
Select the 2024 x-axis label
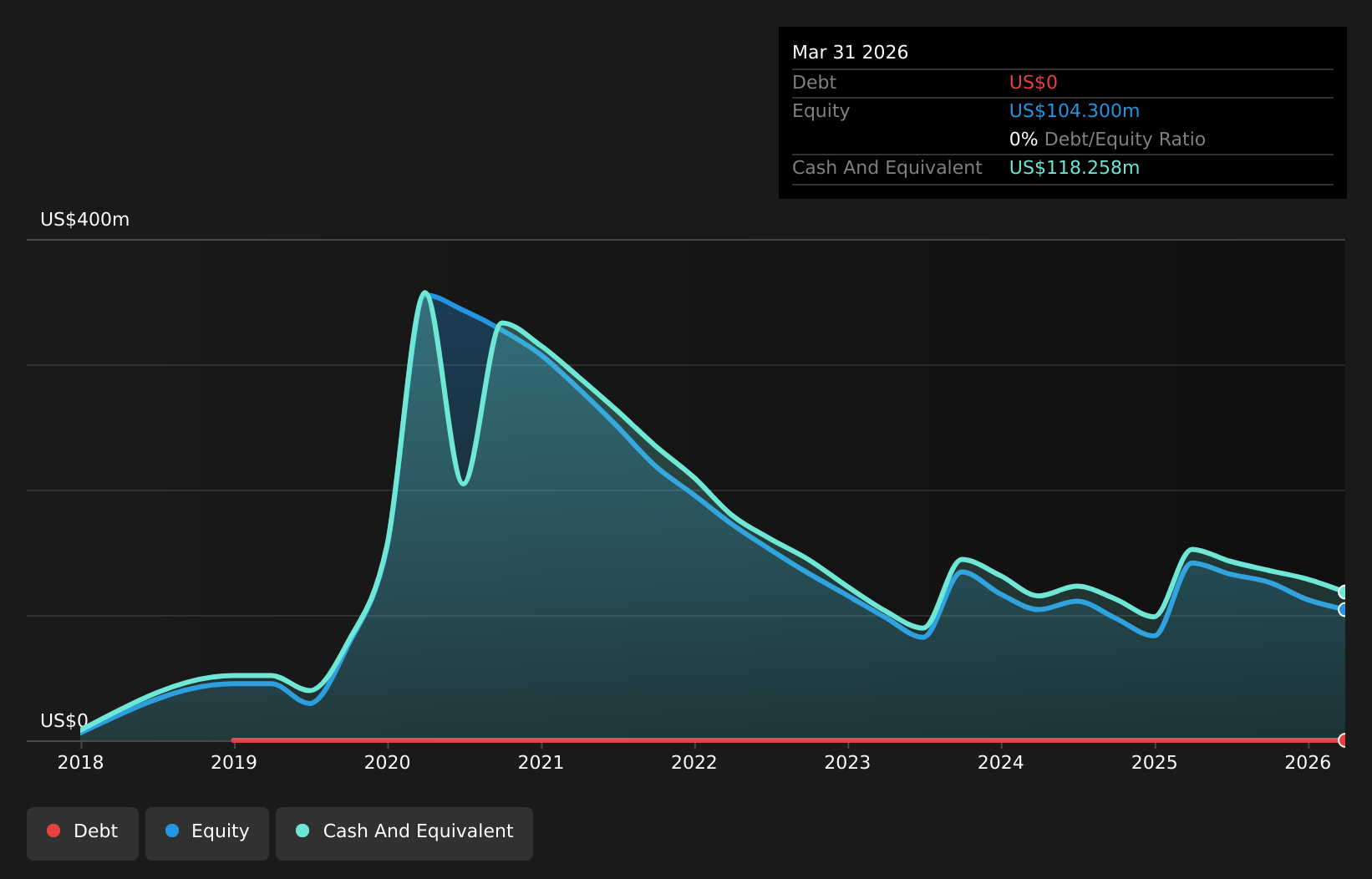tap(1001, 762)
